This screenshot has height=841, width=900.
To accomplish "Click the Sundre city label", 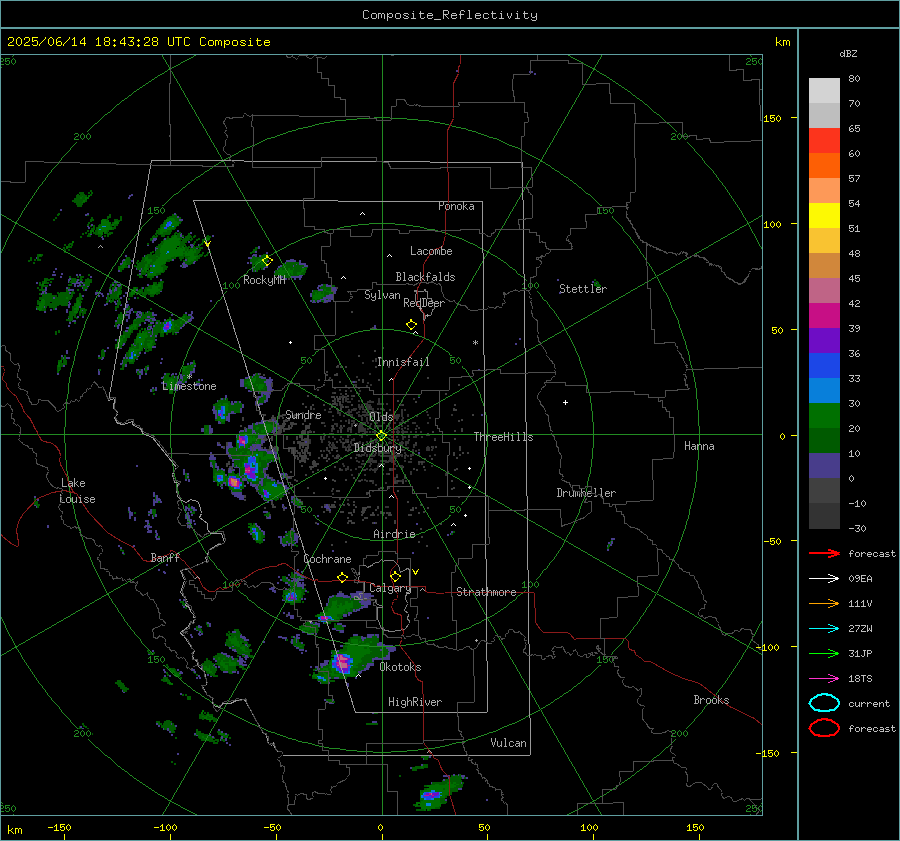I will pyautogui.click(x=303, y=414).
